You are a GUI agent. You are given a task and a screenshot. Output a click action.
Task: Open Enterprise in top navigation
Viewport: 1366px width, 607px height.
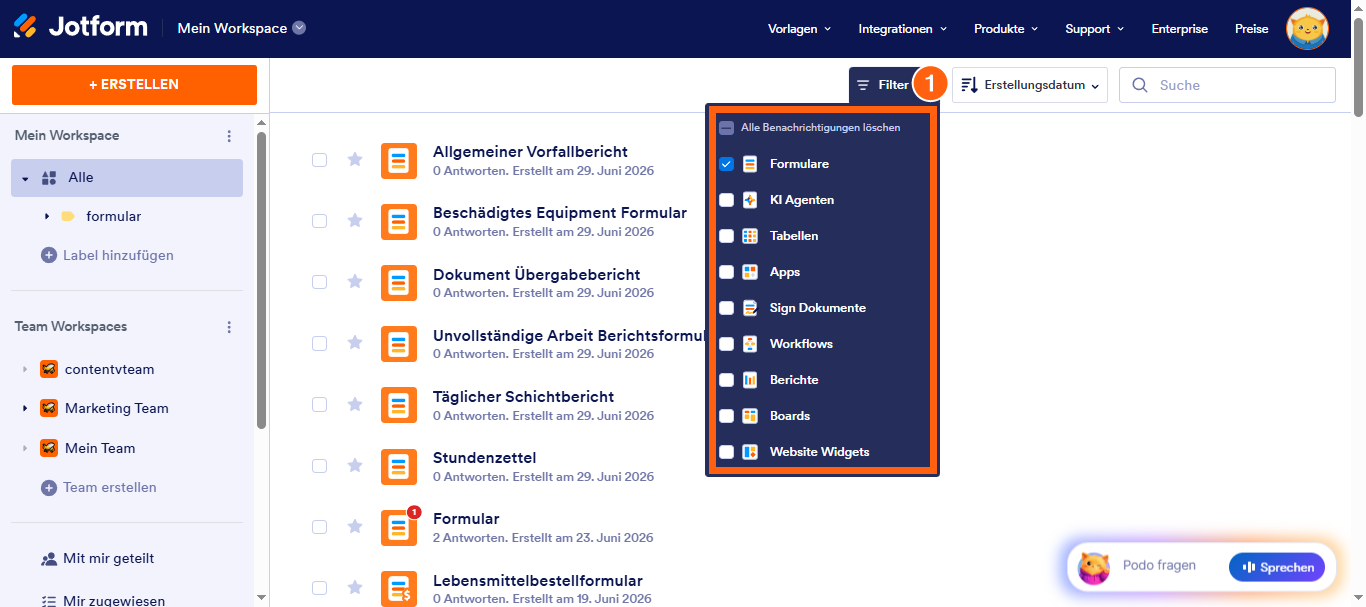(1180, 29)
